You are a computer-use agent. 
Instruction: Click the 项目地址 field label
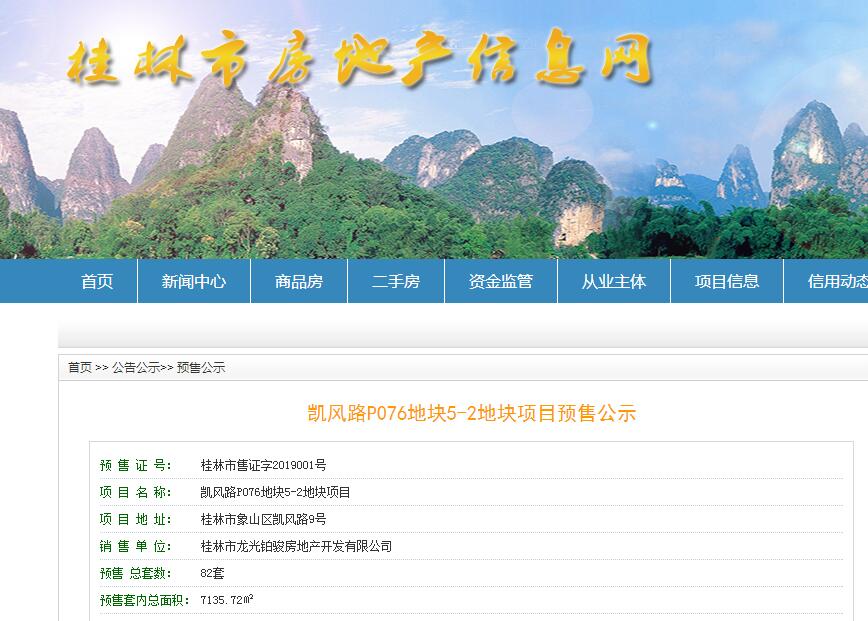point(136,519)
